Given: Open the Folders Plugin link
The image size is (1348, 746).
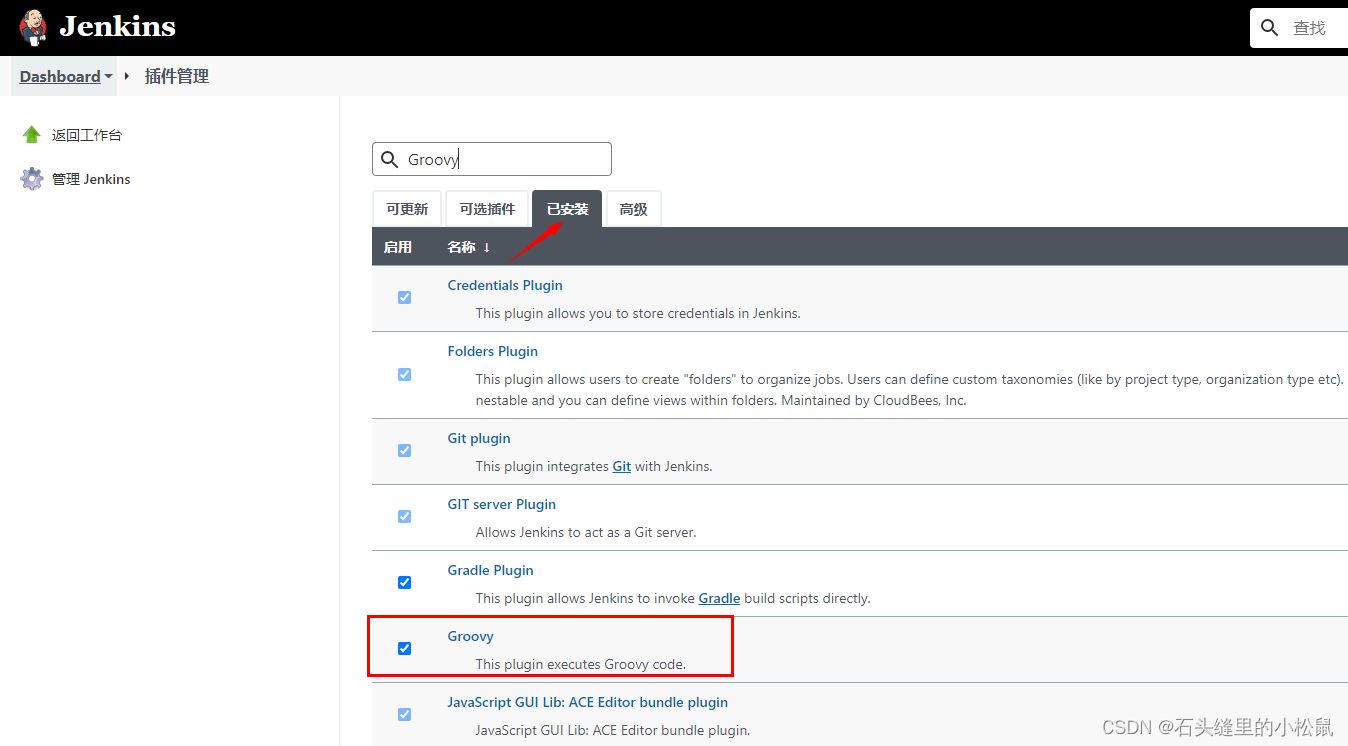Looking at the screenshot, I should click(492, 351).
